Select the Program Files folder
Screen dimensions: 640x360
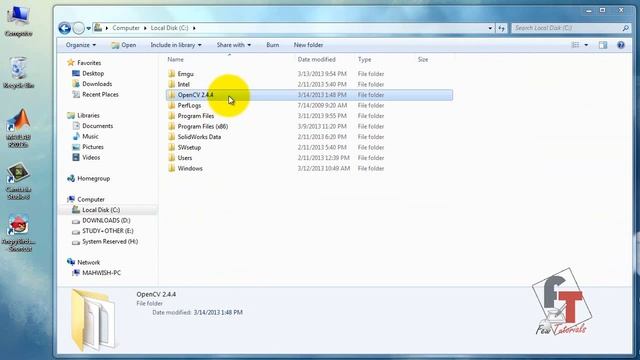(196, 116)
